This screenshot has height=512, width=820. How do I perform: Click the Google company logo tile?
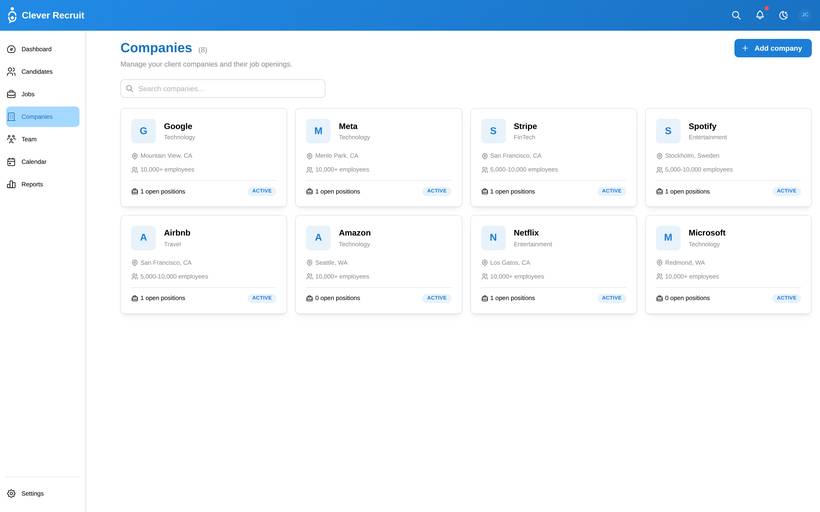pyautogui.click(x=143, y=131)
